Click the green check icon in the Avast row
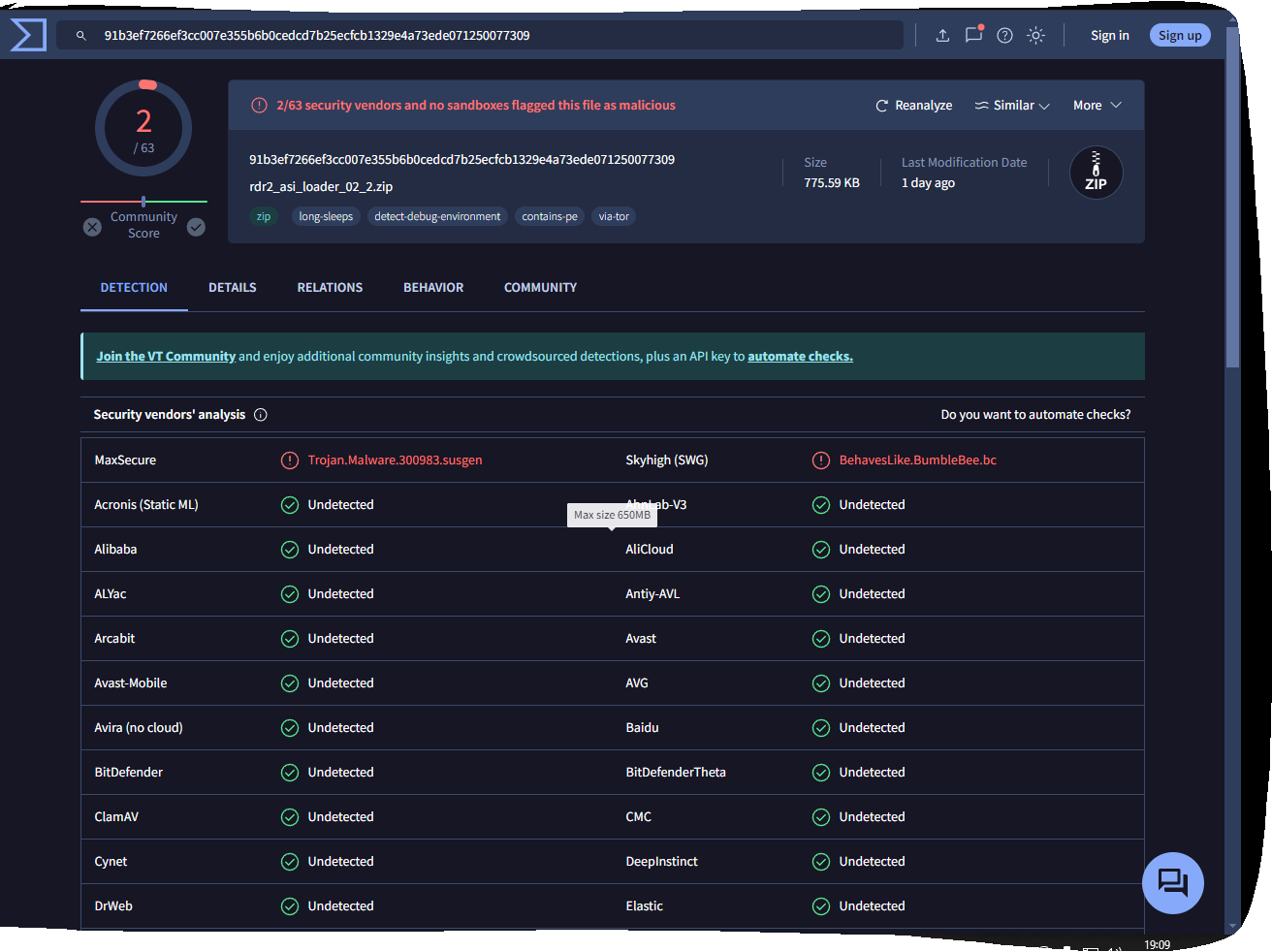The image size is (1272, 952). pos(821,639)
